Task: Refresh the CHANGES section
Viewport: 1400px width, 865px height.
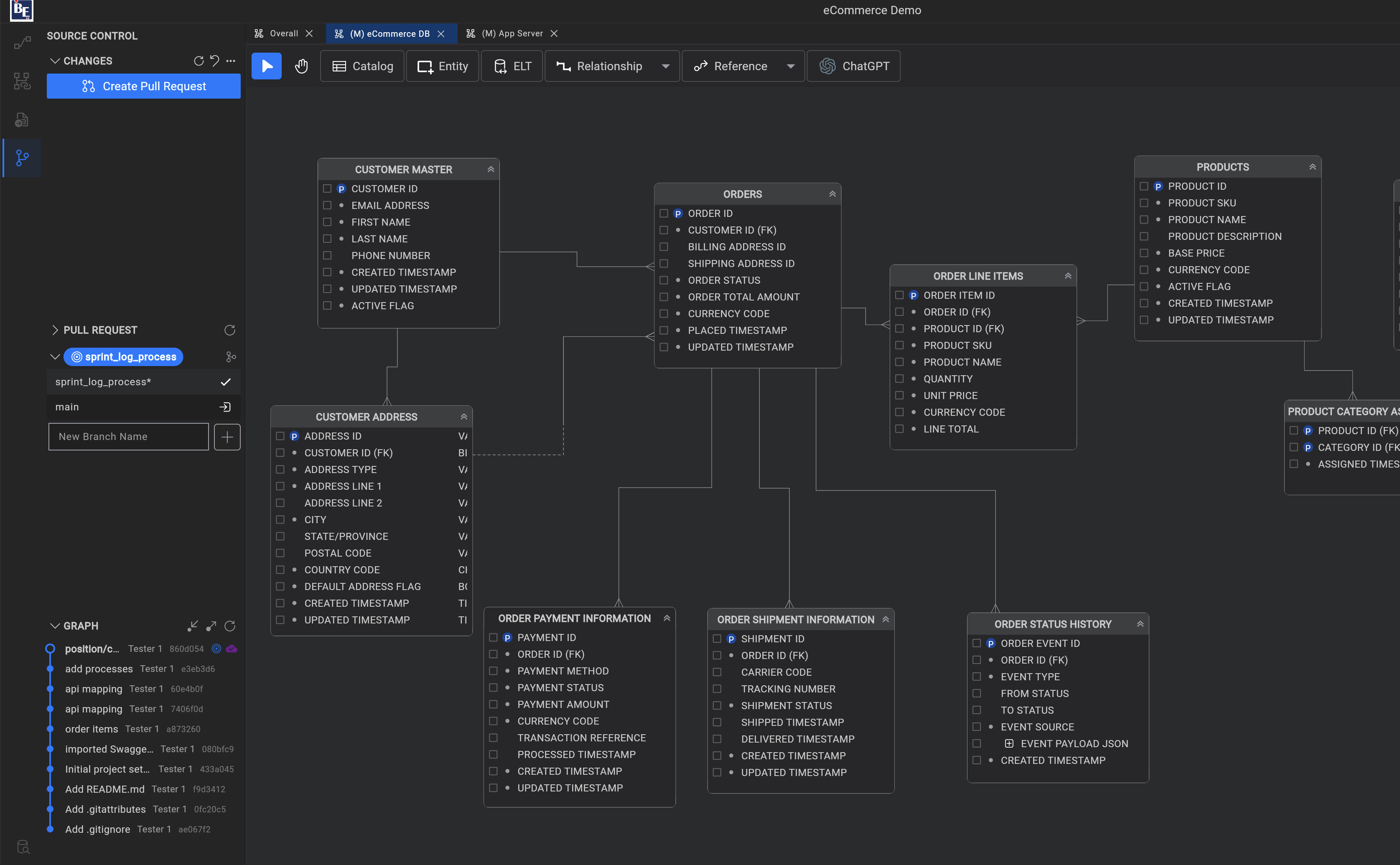Action: coord(199,61)
